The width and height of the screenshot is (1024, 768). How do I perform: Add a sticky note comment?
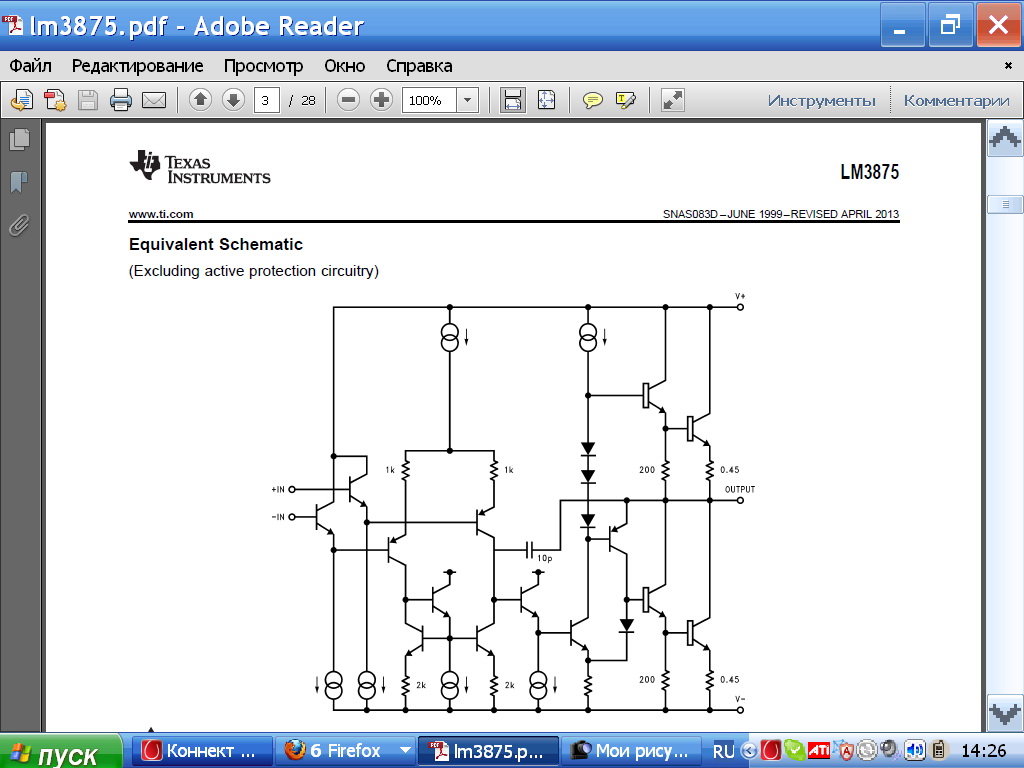tap(593, 100)
